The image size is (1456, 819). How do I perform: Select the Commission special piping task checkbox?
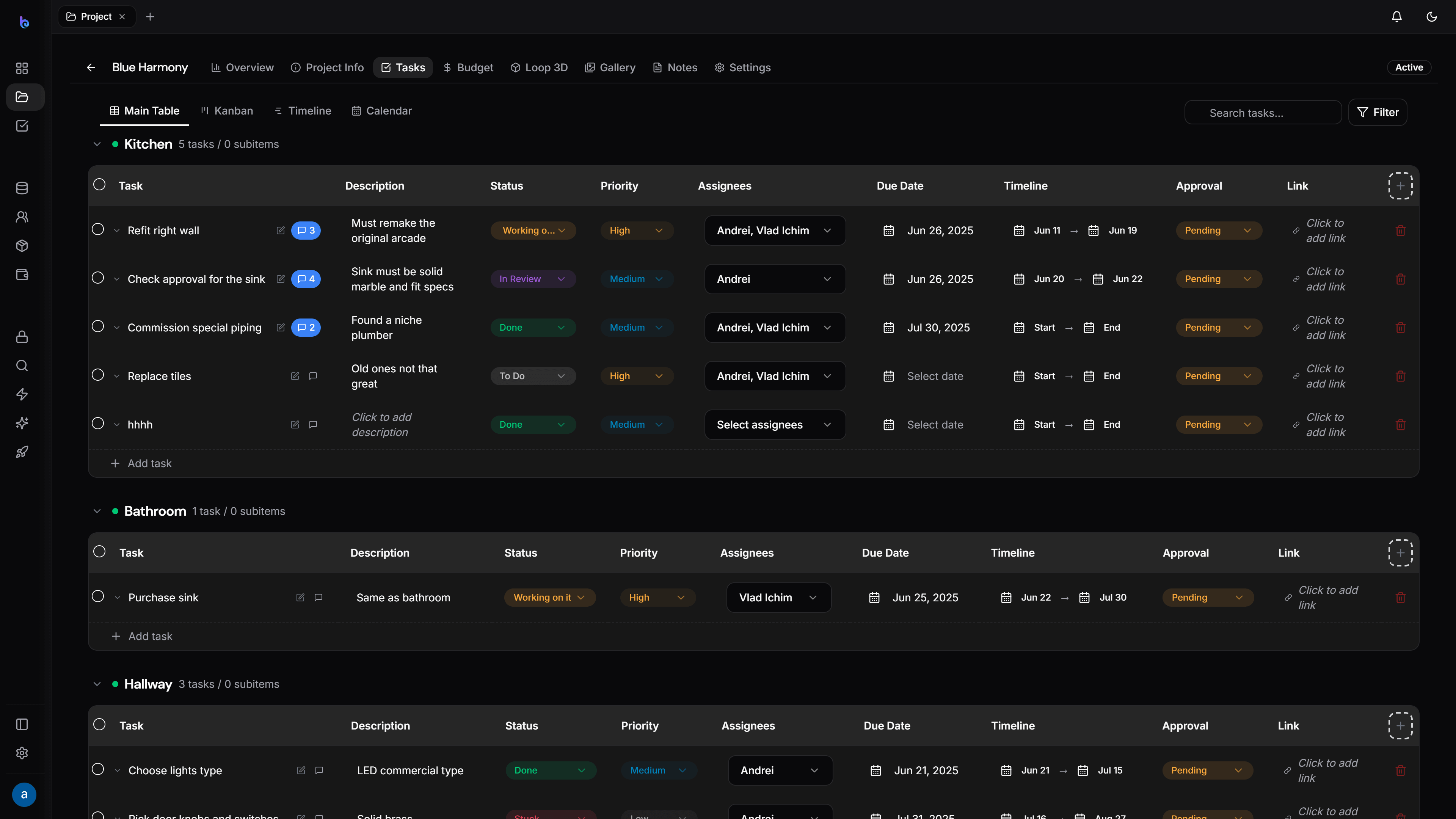pyautogui.click(x=98, y=327)
